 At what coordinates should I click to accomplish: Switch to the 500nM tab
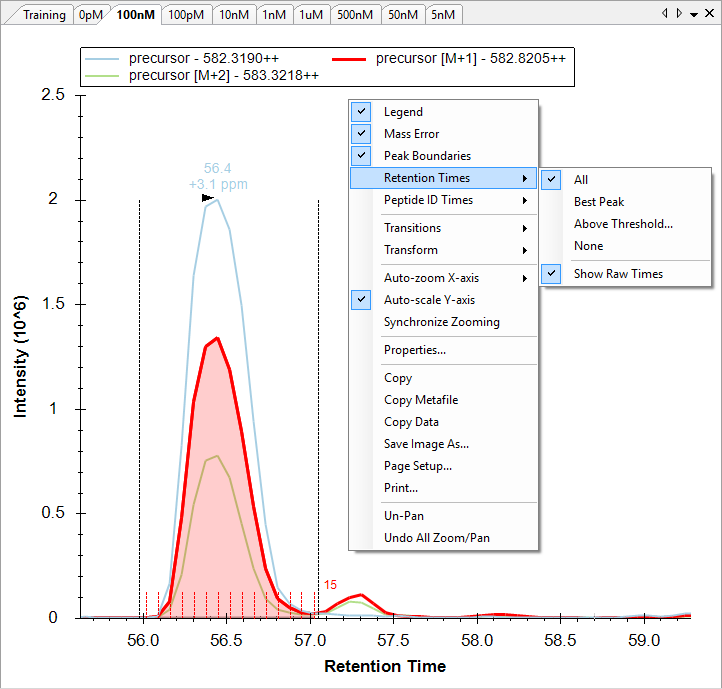pos(355,15)
